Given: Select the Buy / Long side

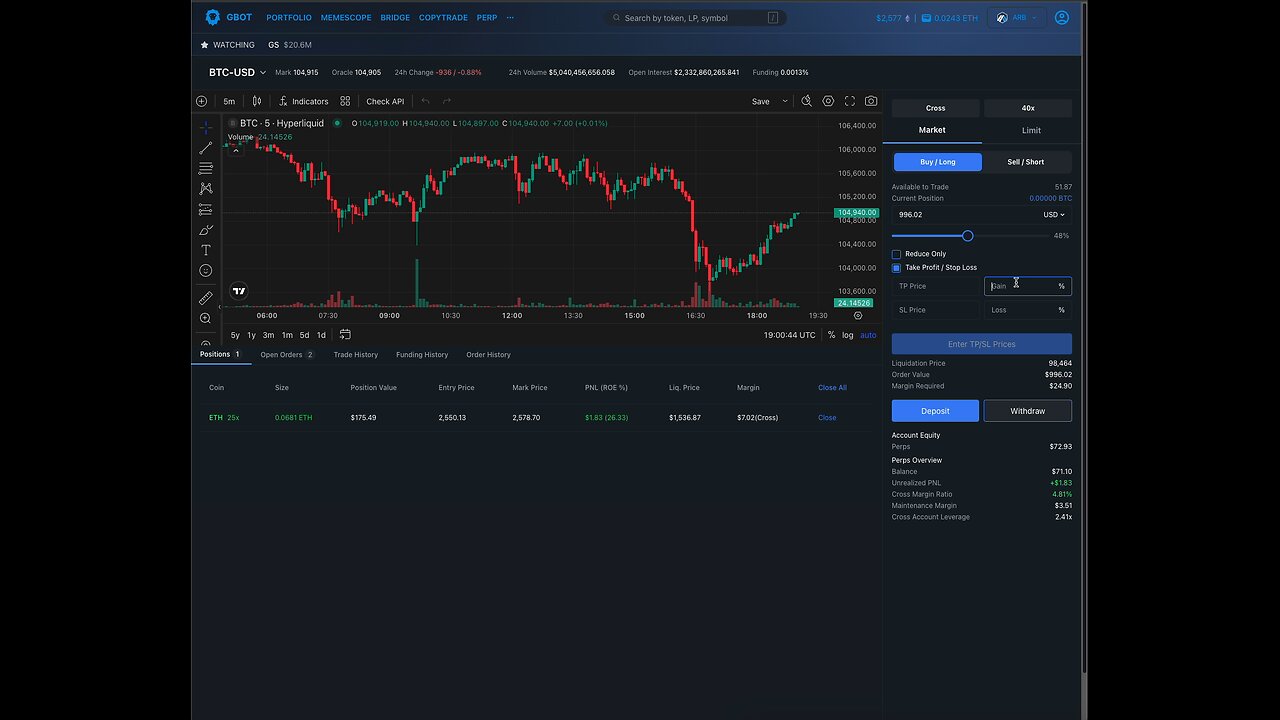Looking at the screenshot, I should pyautogui.click(x=937, y=162).
